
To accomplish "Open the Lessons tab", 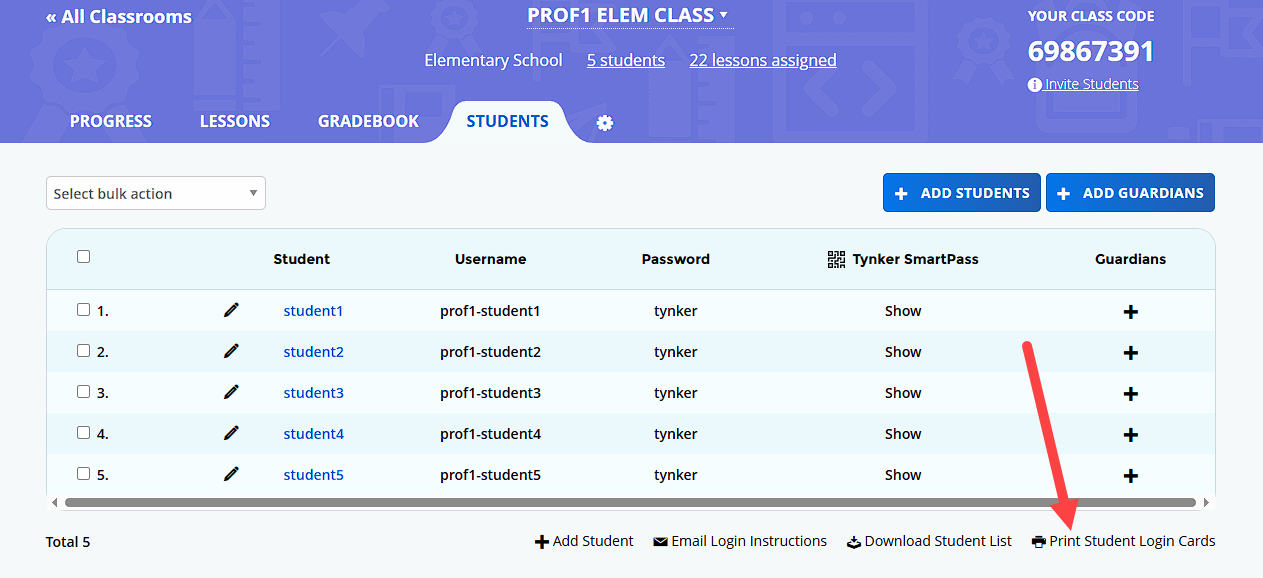I will [235, 121].
